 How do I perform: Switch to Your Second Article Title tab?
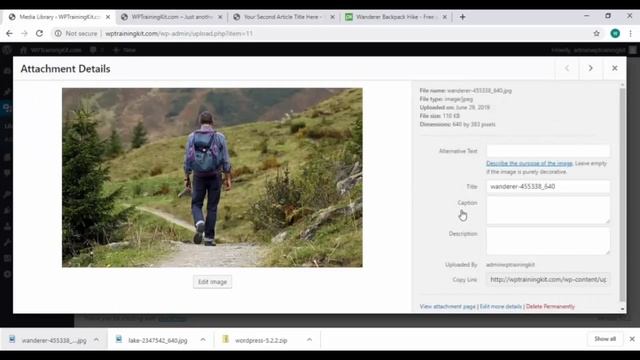[282, 17]
